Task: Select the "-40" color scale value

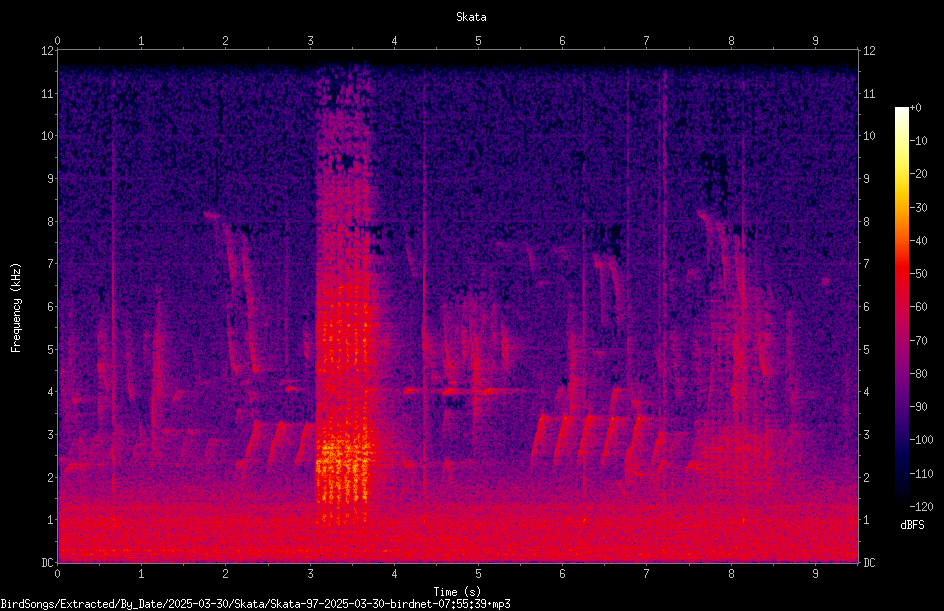Action: tap(918, 241)
